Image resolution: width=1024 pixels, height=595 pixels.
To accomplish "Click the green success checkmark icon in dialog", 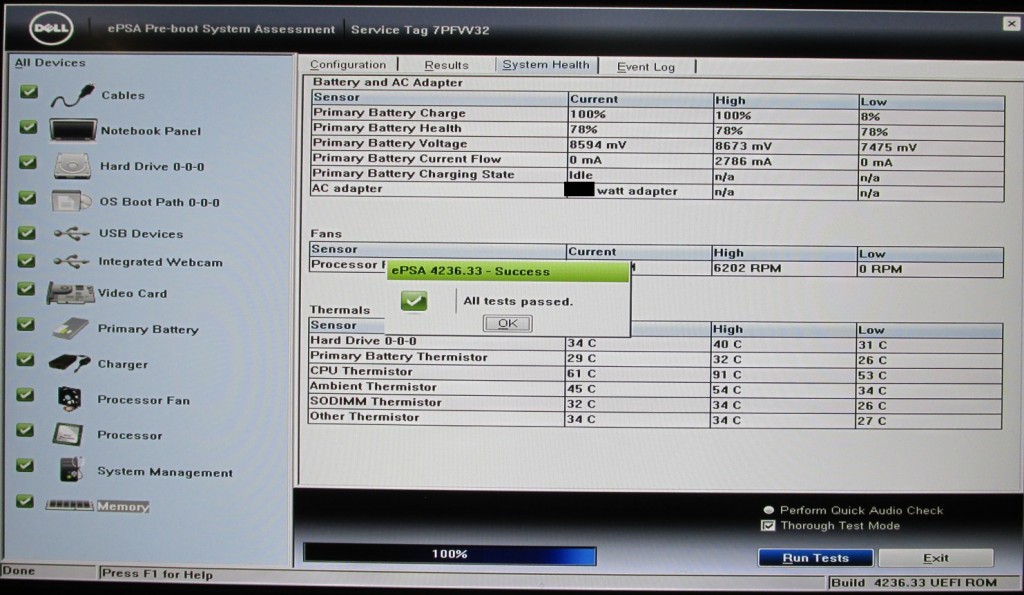I will [x=414, y=301].
